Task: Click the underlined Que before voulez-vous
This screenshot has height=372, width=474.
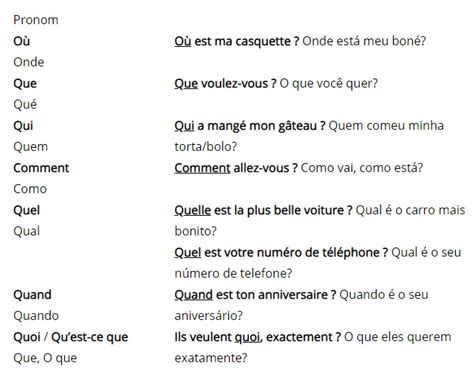Action: point(186,84)
